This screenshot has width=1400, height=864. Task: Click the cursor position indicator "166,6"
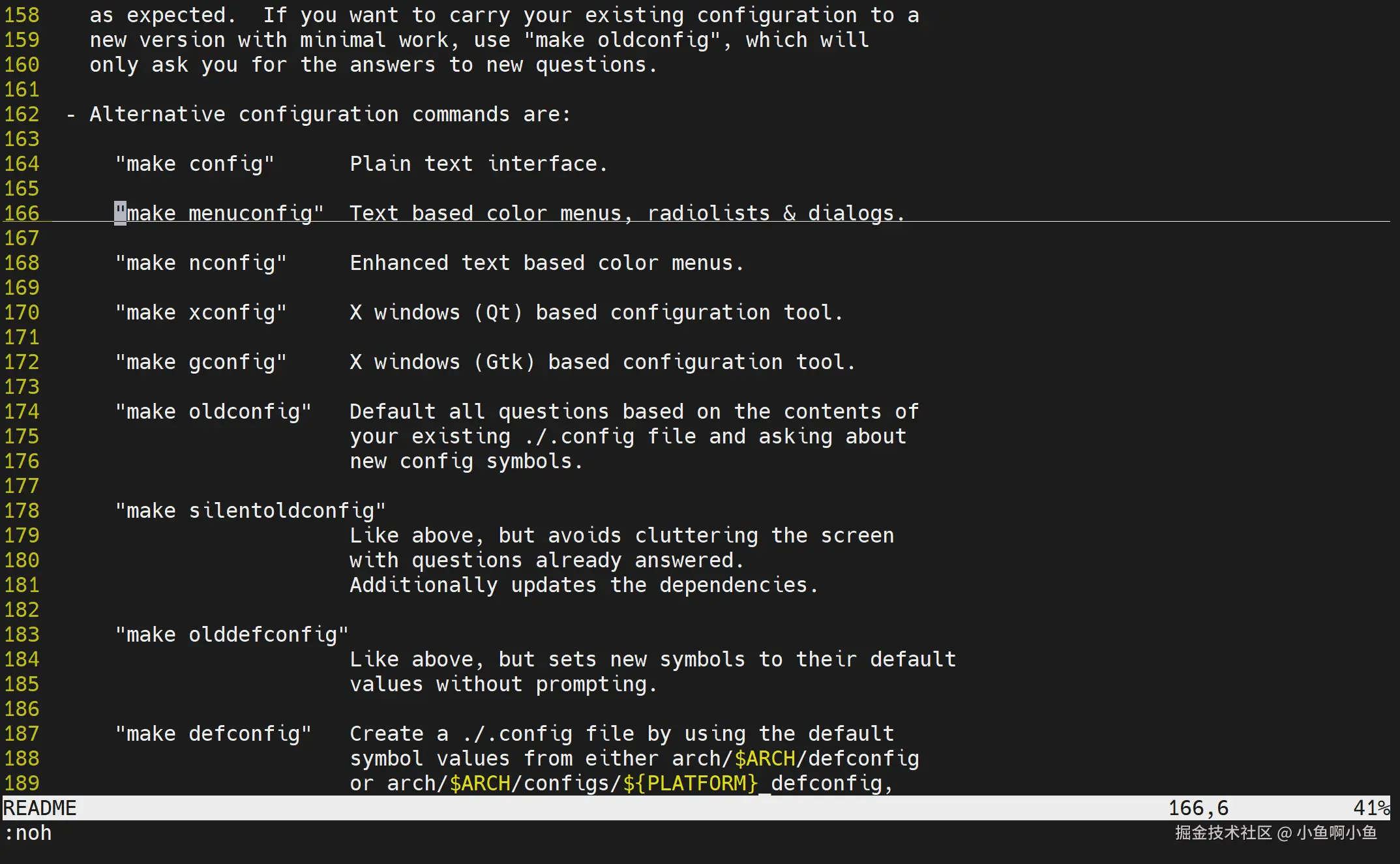[1197, 808]
